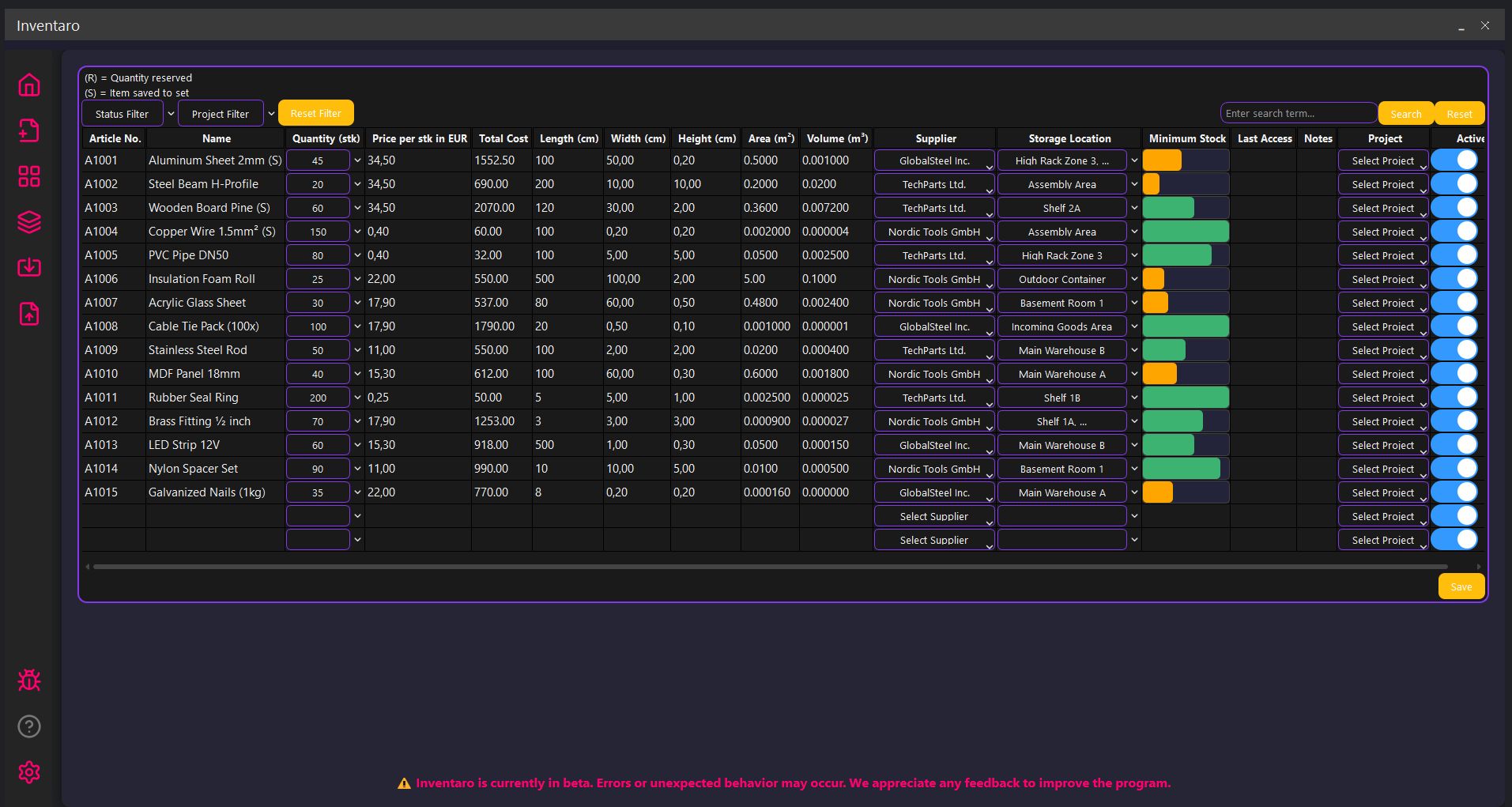Click the Save button
The image size is (1512, 807).
pos(1461,586)
